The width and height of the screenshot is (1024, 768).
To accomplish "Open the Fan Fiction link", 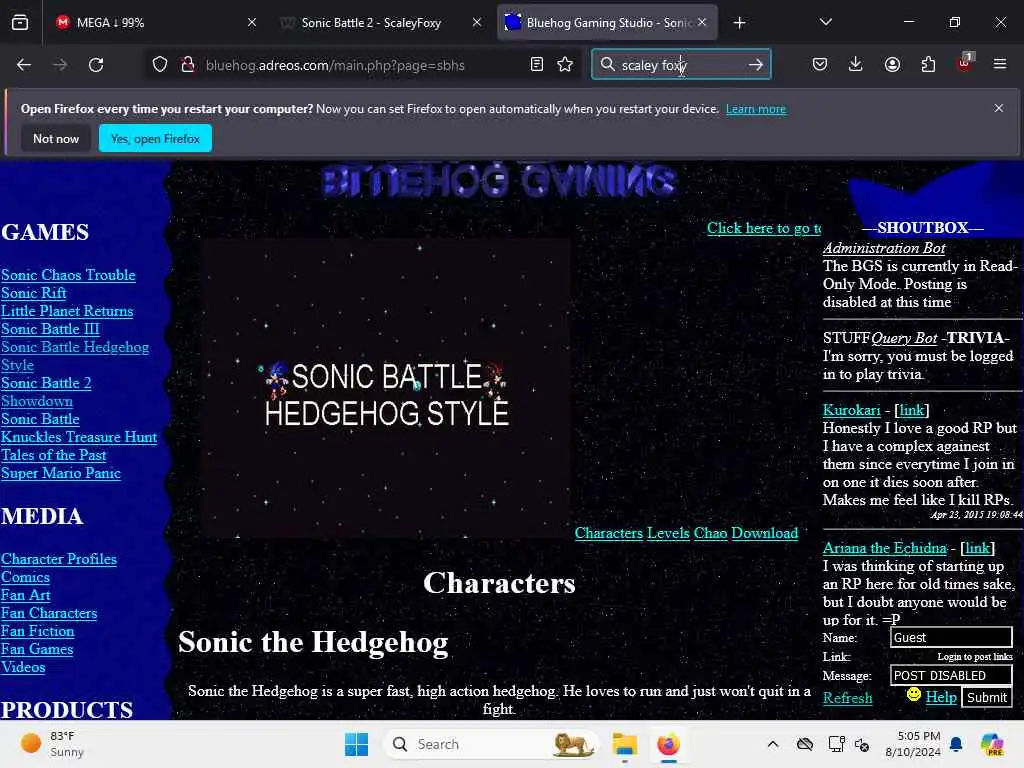I will pyautogui.click(x=37, y=632).
